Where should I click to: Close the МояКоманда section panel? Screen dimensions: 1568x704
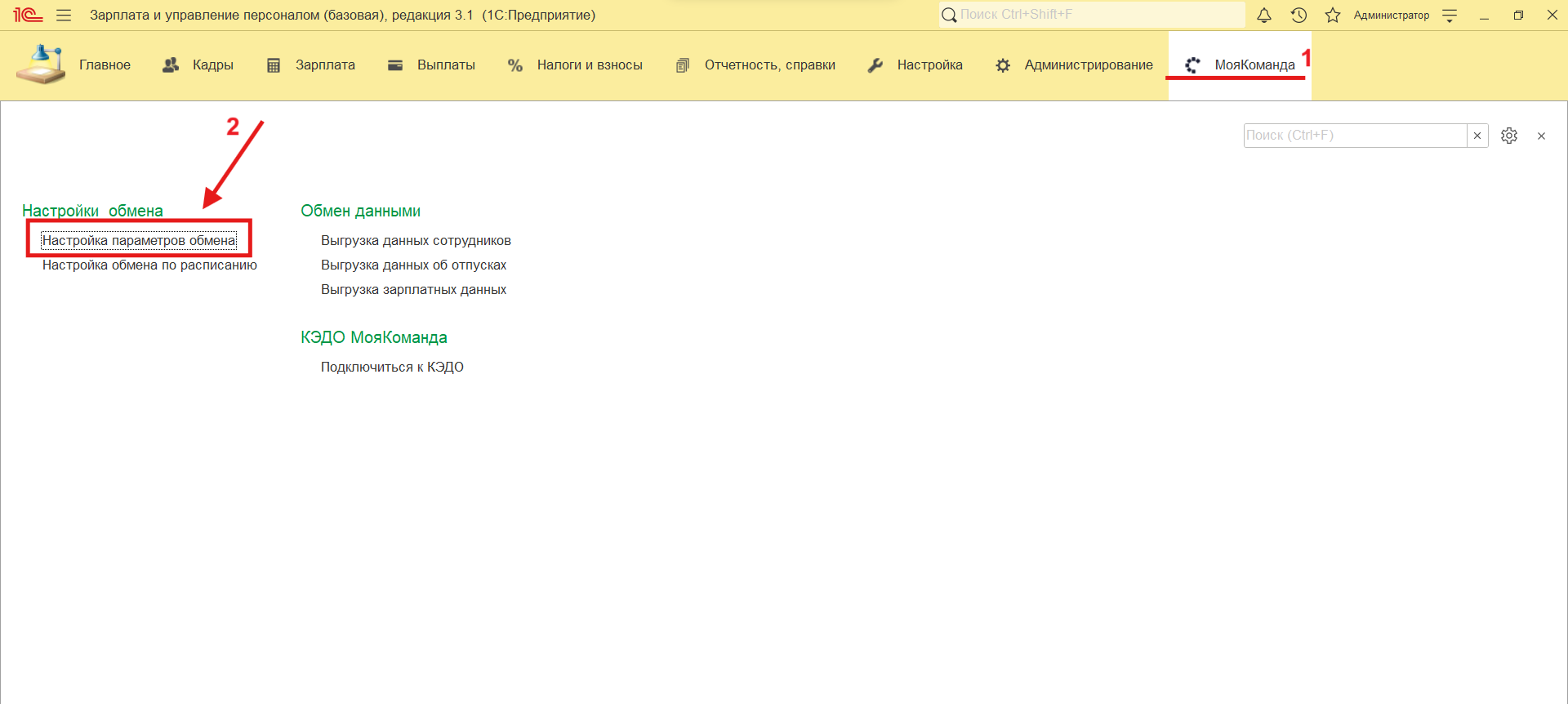(1541, 136)
